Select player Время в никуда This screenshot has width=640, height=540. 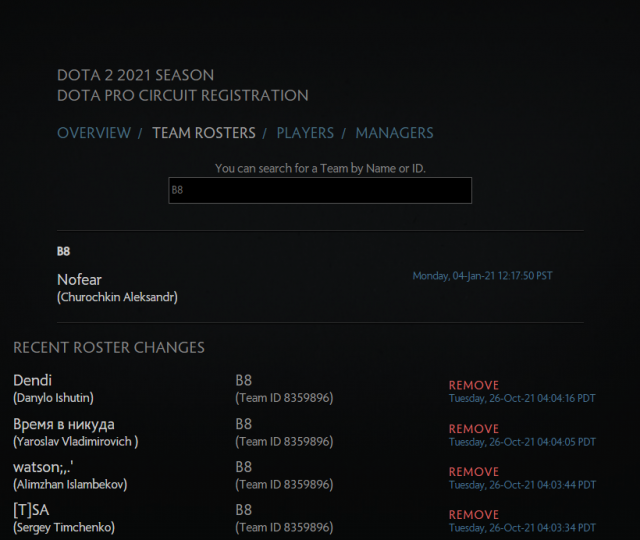pos(64,424)
